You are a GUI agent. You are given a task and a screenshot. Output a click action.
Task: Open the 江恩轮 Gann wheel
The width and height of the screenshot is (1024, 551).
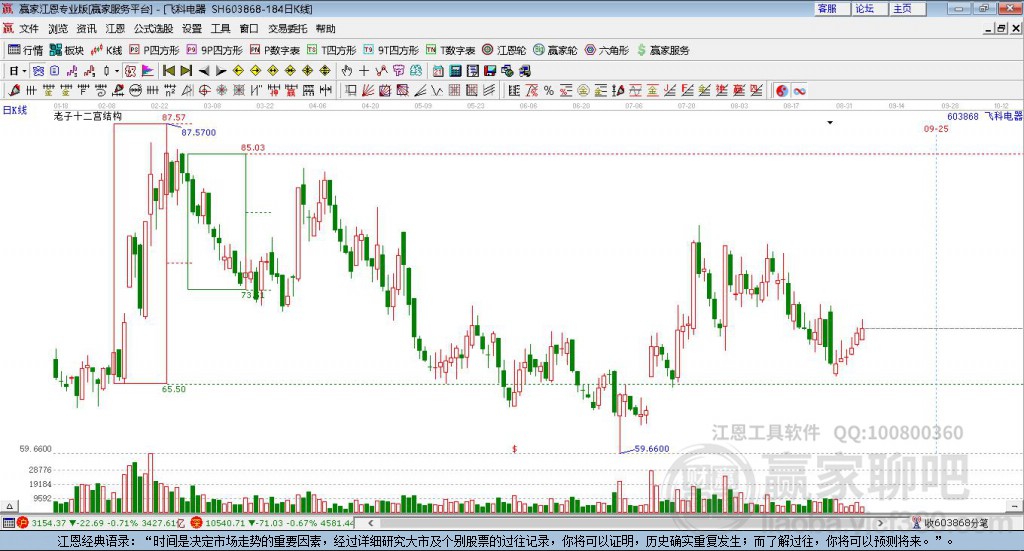[504, 50]
